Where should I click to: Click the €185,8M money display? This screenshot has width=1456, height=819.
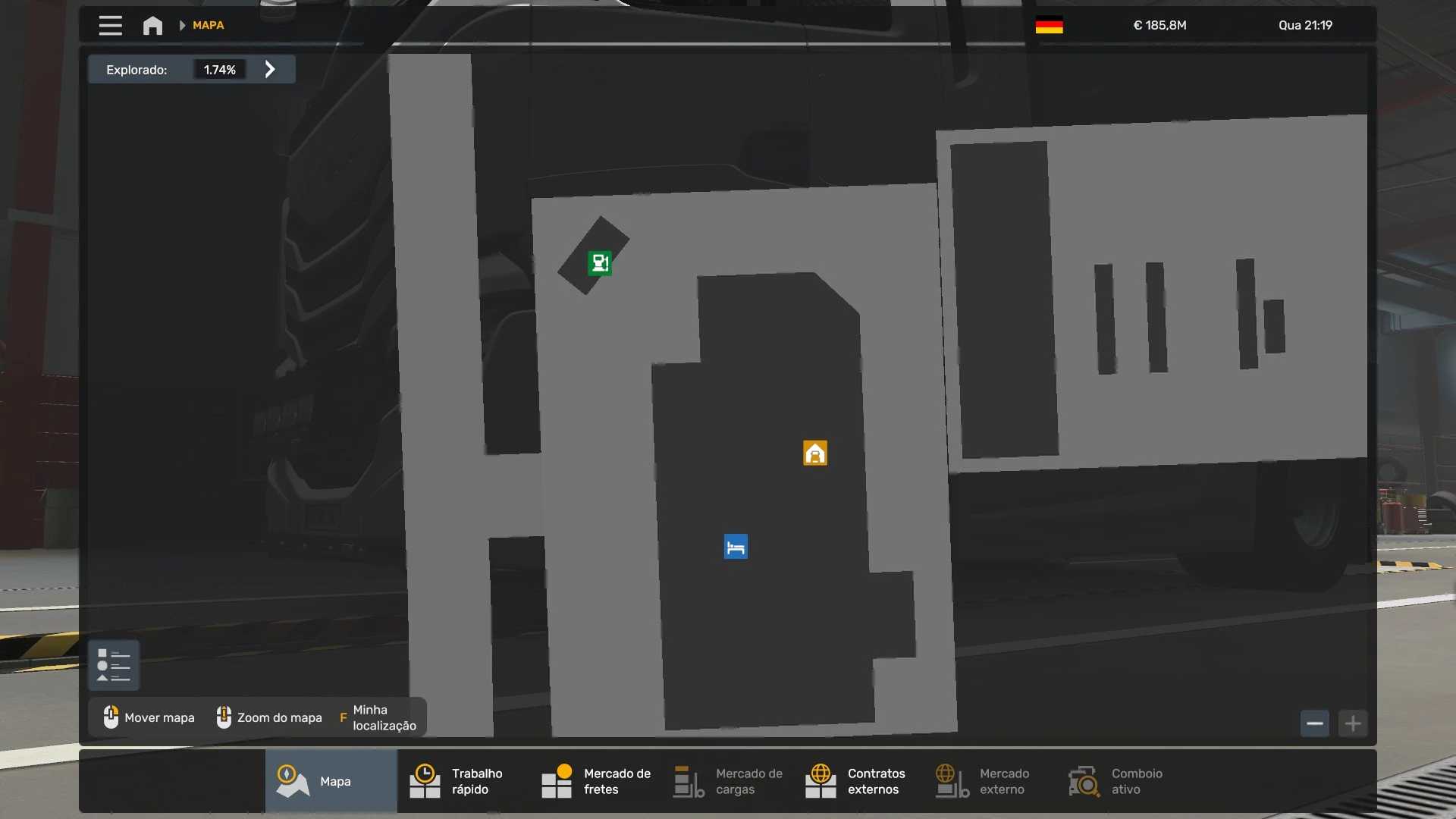pyautogui.click(x=1159, y=25)
